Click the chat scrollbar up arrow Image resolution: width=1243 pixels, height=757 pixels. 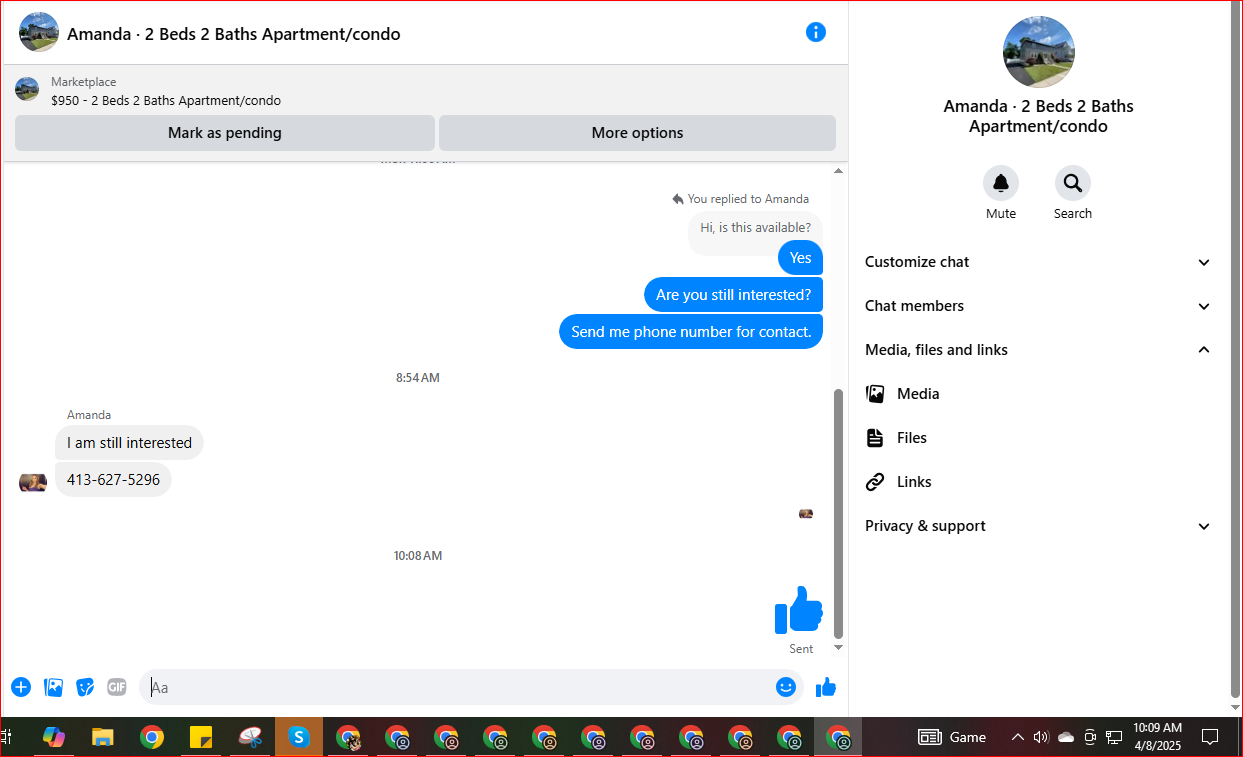(x=839, y=171)
